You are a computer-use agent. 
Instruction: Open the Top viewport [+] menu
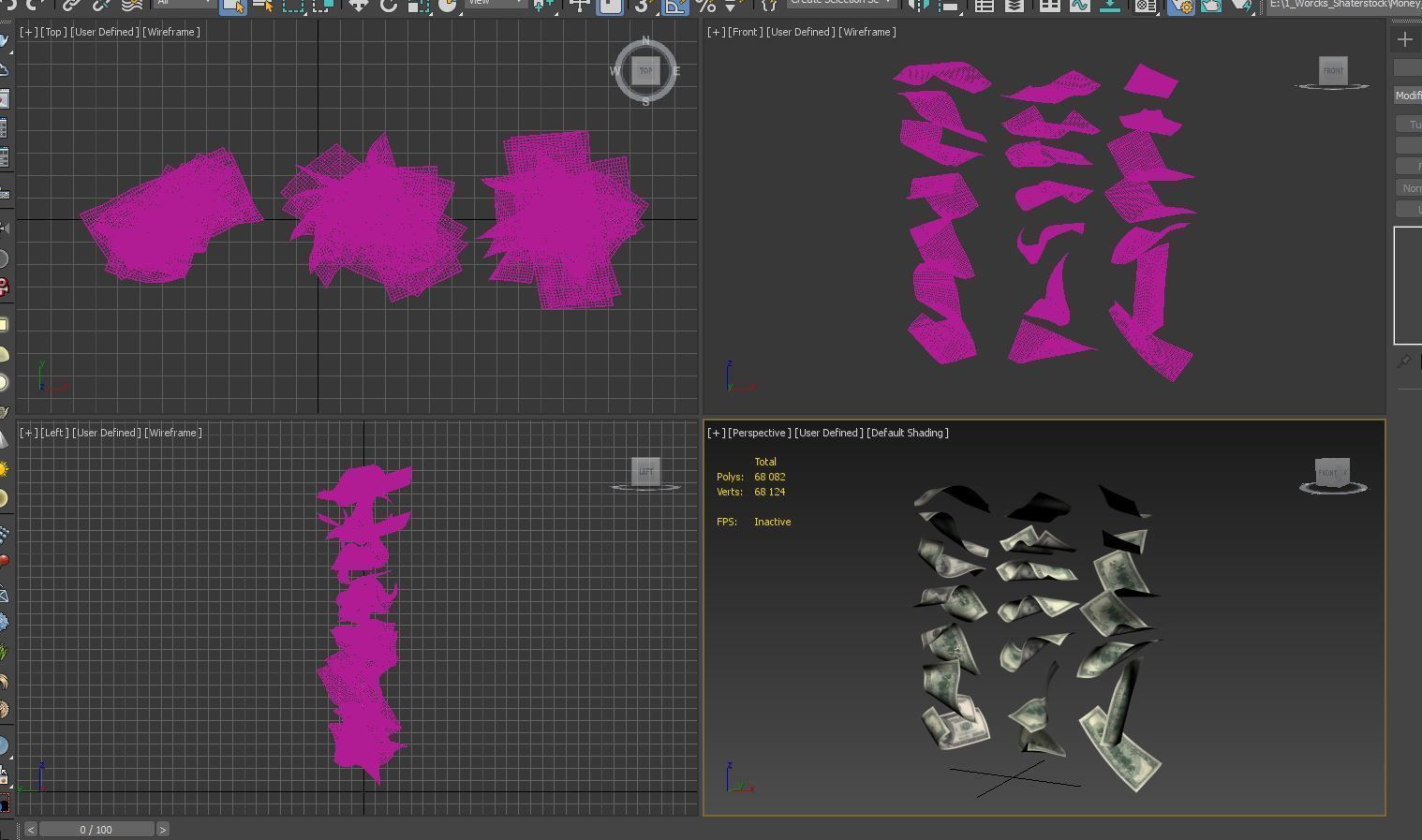[29, 32]
